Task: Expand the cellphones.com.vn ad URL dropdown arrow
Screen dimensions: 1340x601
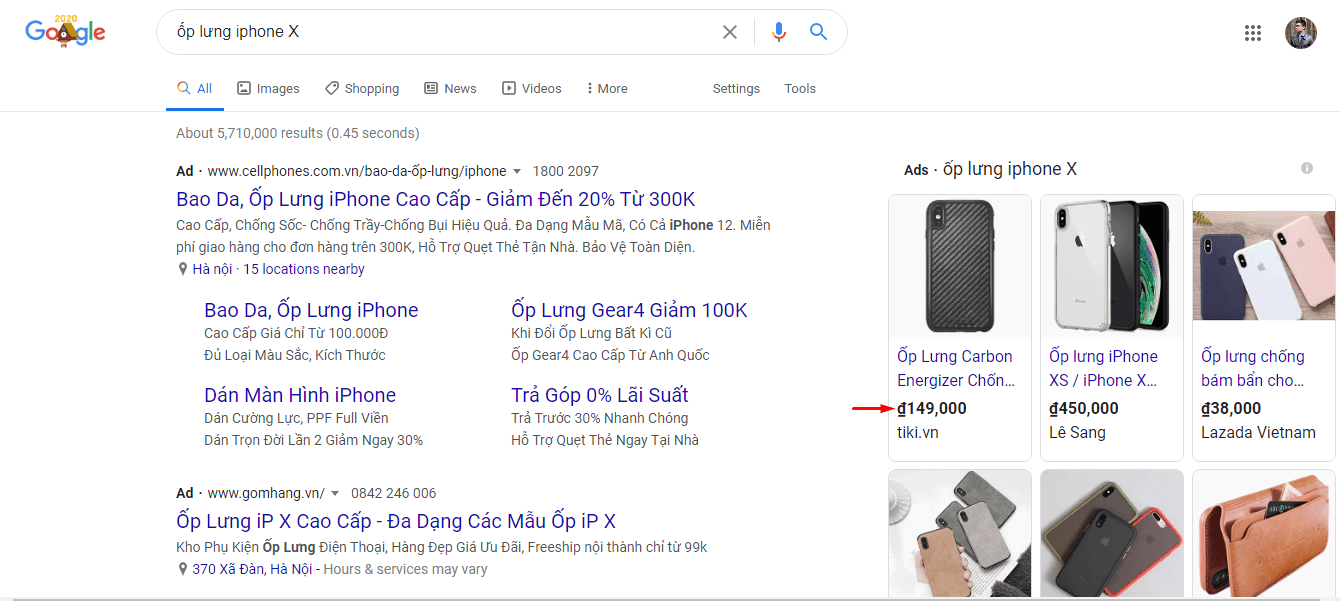Action: click(x=516, y=172)
